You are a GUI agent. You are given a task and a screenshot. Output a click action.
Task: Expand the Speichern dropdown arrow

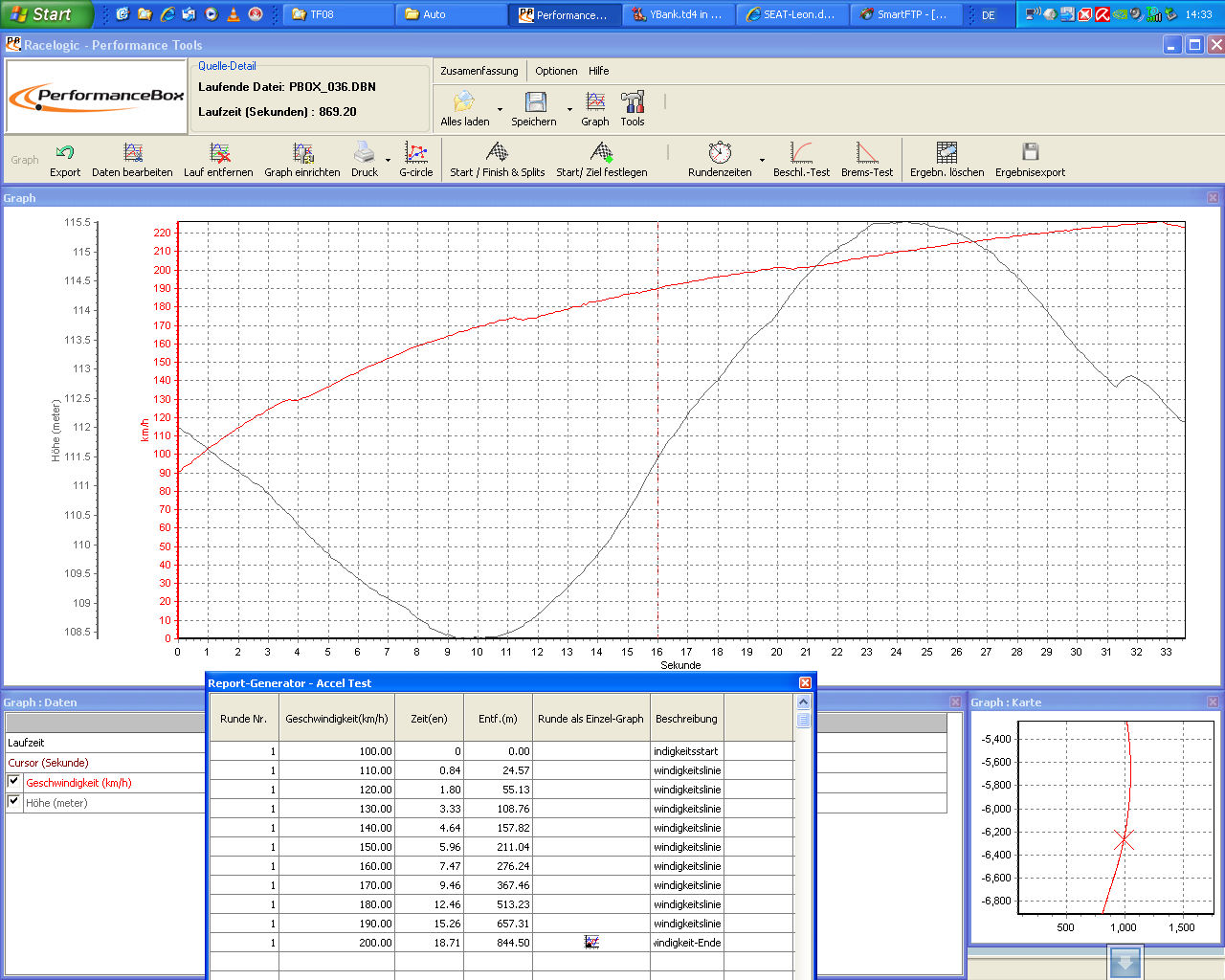tap(569, 109)
